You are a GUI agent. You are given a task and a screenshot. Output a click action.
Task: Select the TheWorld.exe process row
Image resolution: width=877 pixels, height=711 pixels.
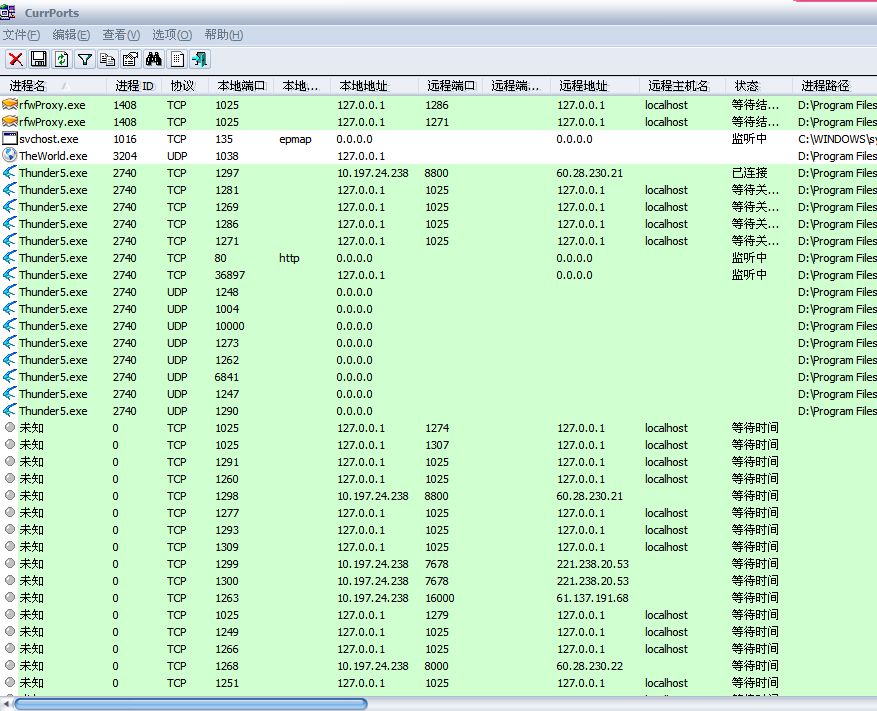pyautogui.click(x=52, y=156)
